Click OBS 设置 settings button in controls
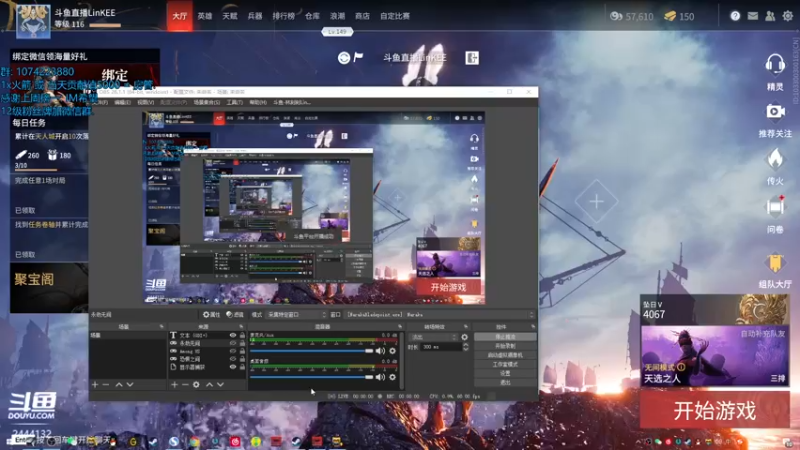Image resolution: width=800 pixels, height=450 pixels. pos(505,373)
